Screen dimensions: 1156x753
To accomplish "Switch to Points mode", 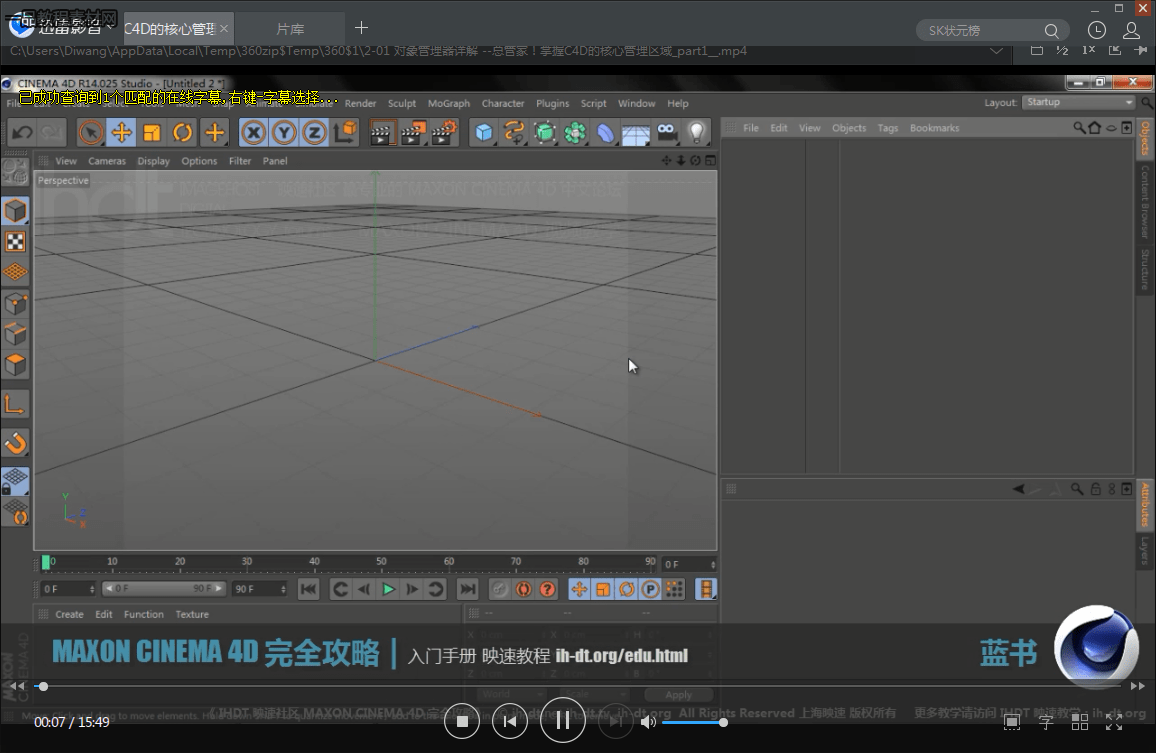I will [x=15, y=303].
